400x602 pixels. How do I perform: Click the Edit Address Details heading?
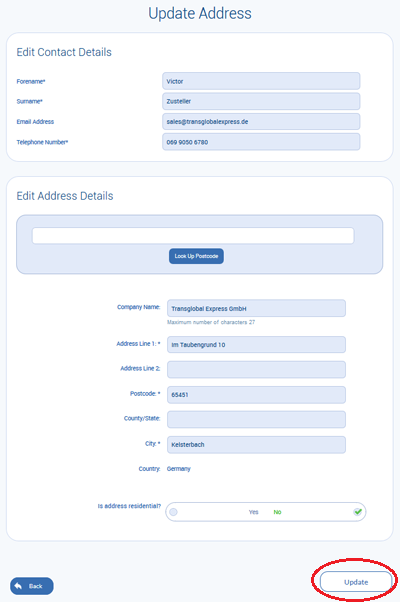(65, 196)
